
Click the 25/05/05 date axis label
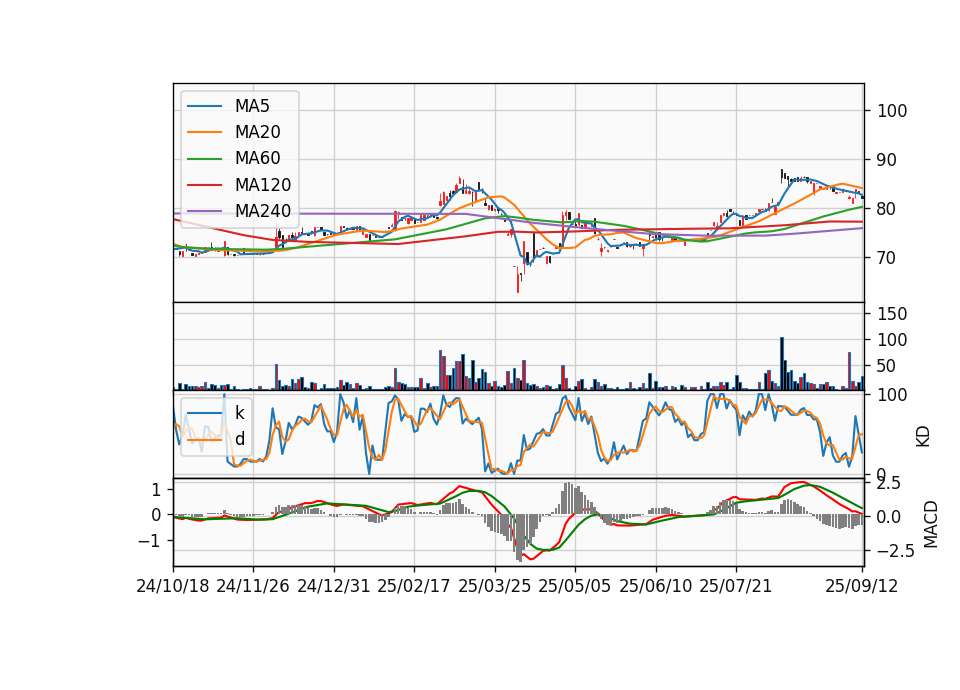click(x=575, y=586)
